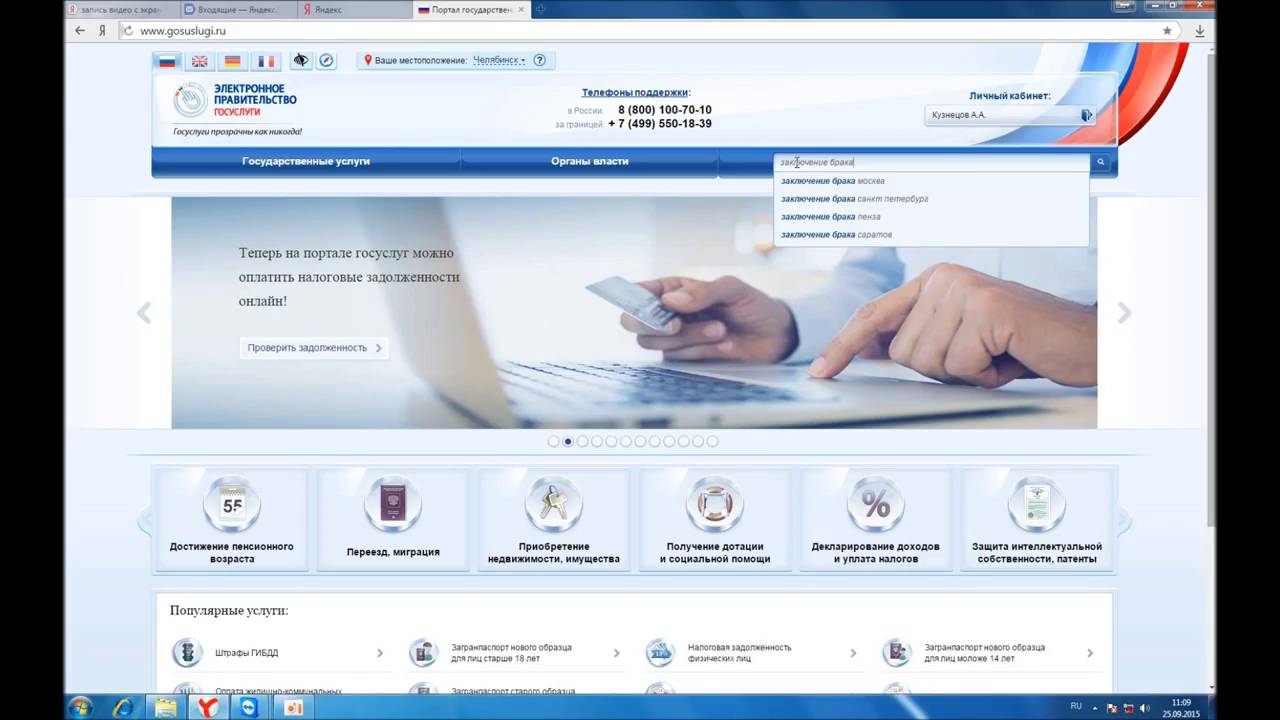Open Приобретение недвижимости, имущества category
The width and height of the screenshot is (1280, 720).
point(554,521)
